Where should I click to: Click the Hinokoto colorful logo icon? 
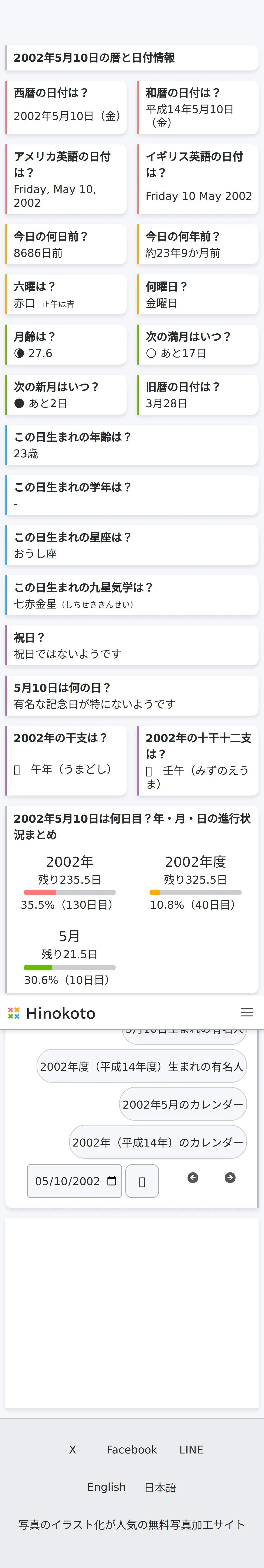pyautogui.click(x=13, y=1012)
